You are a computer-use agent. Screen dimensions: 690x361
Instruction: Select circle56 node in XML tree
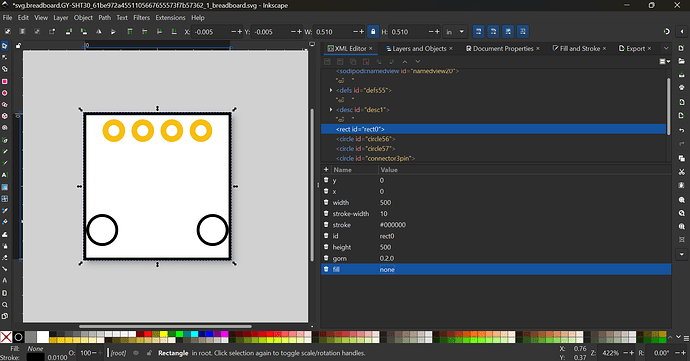click(366, 139)
